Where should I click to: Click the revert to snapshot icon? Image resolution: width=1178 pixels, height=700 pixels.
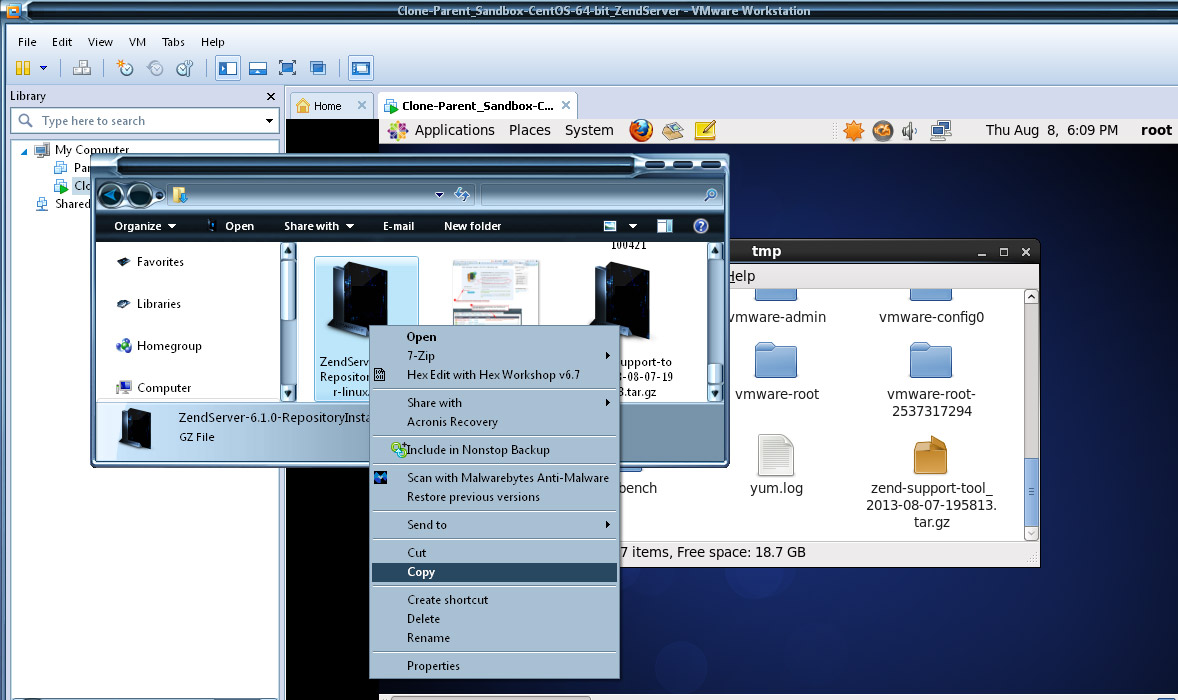155,68
